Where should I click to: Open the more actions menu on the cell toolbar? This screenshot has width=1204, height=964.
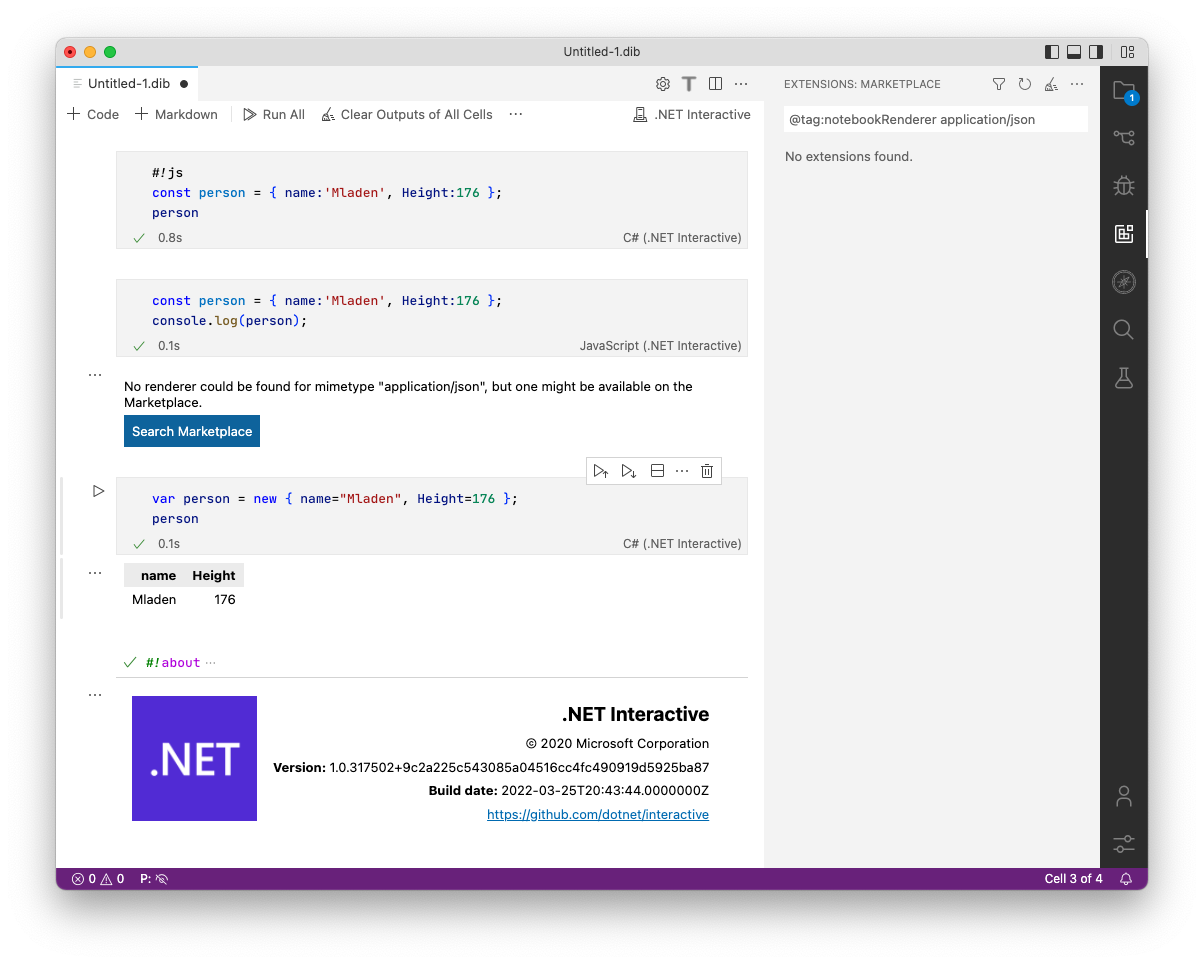point(681,470)
